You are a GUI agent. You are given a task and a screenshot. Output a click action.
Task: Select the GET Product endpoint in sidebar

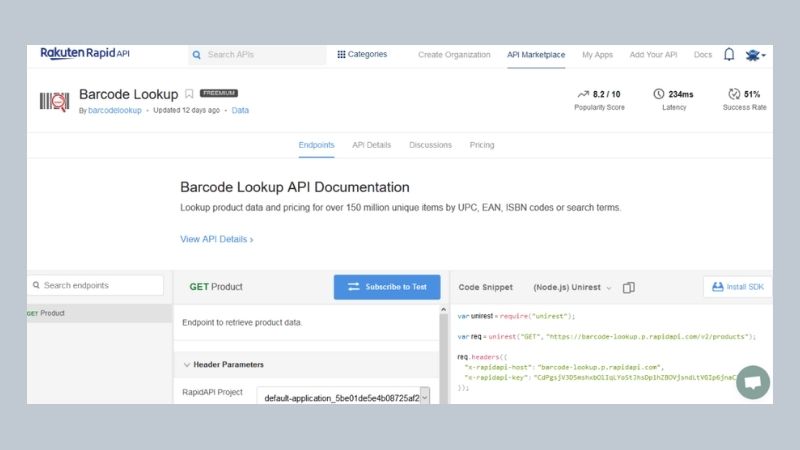(x=99, y=313)
